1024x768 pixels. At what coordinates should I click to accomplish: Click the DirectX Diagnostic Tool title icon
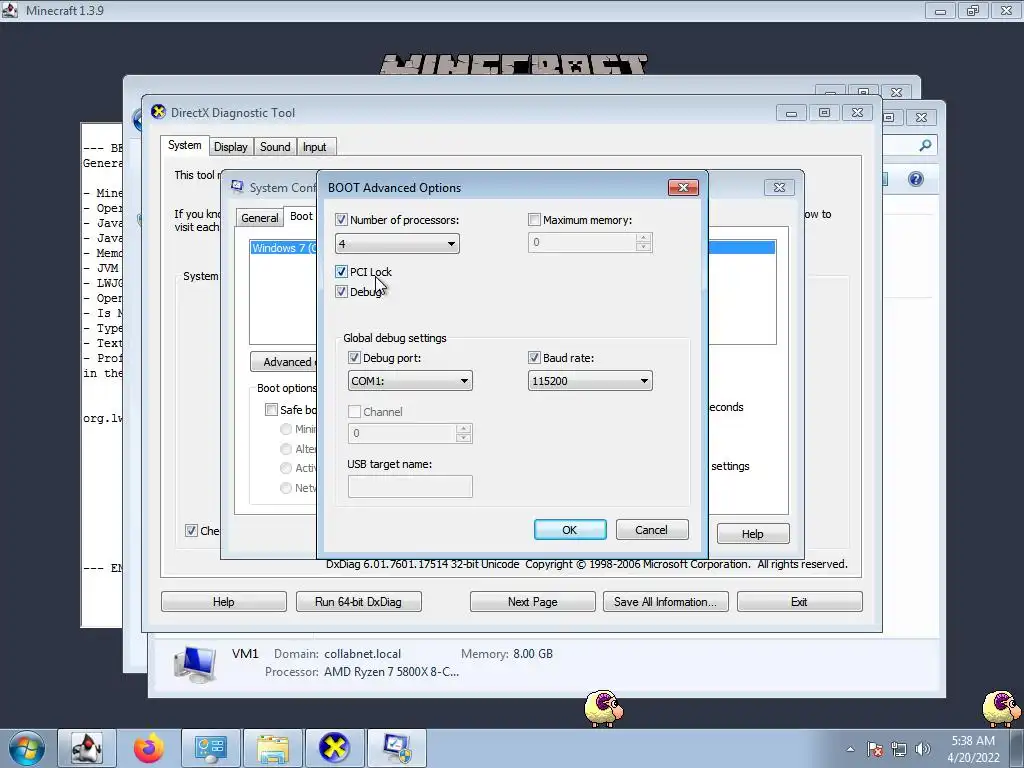158,112
